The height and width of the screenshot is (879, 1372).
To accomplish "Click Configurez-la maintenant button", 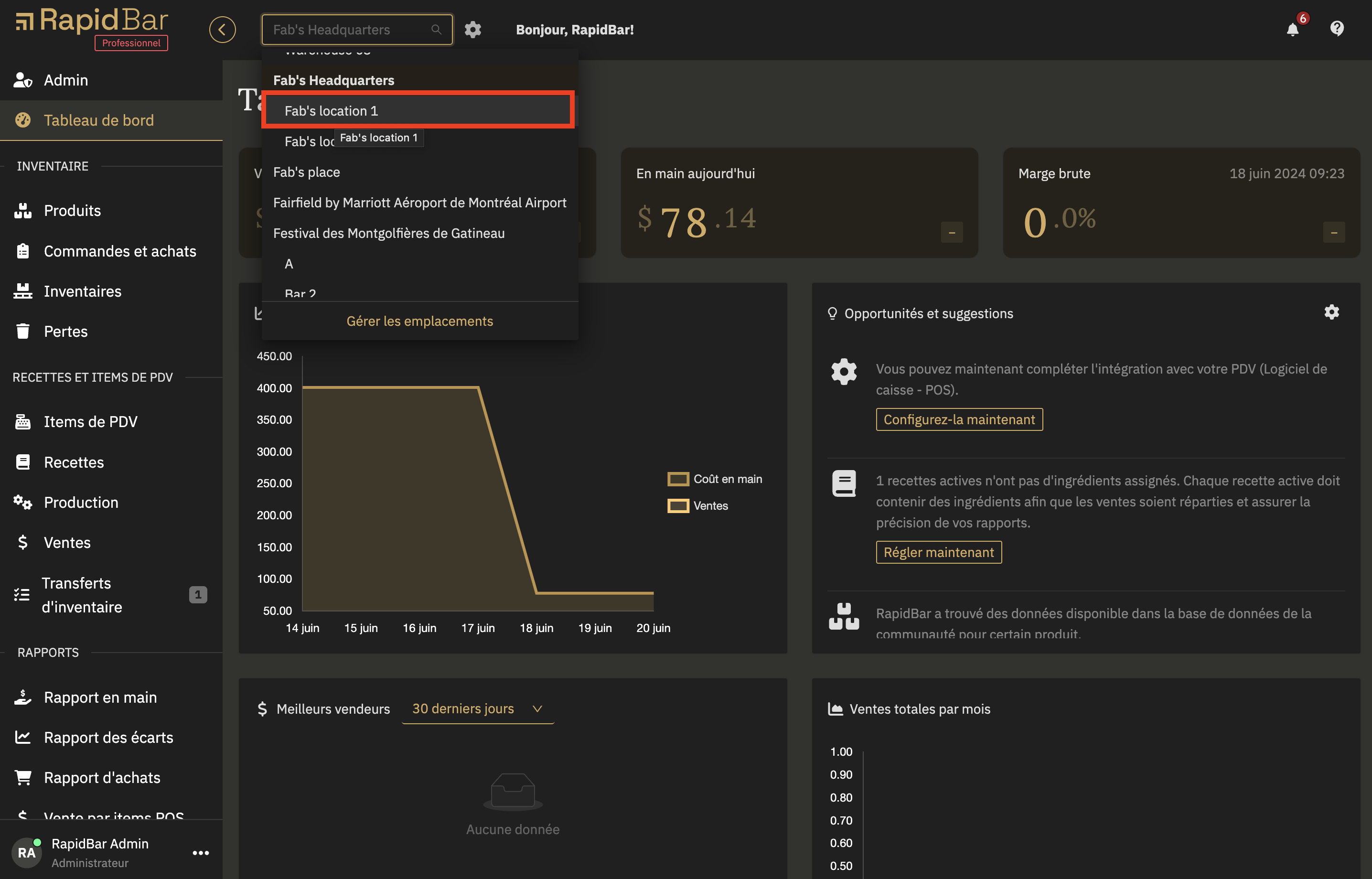I will click(959, 419).
